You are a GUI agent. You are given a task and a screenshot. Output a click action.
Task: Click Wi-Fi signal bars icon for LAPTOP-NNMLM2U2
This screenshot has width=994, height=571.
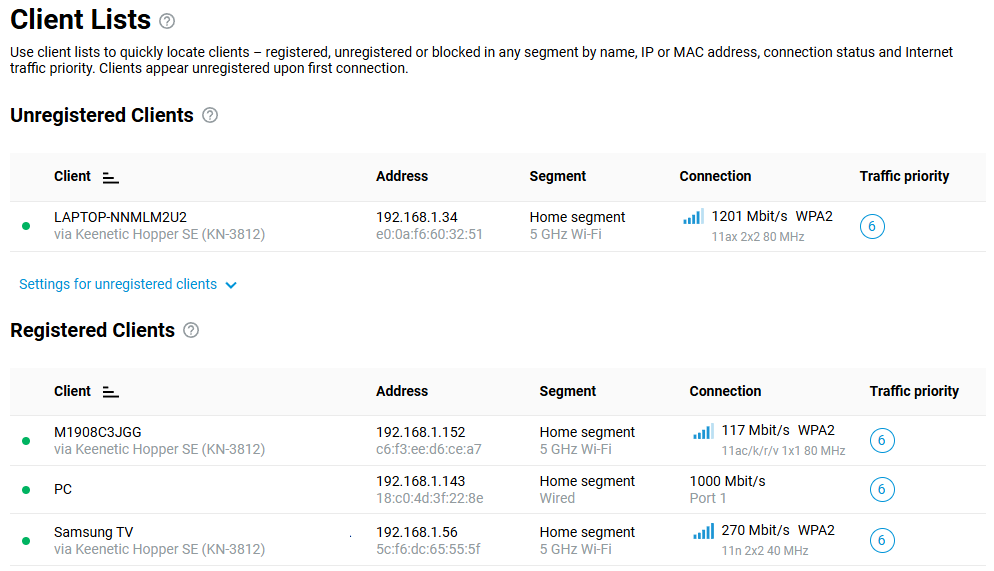click(693, 217)
